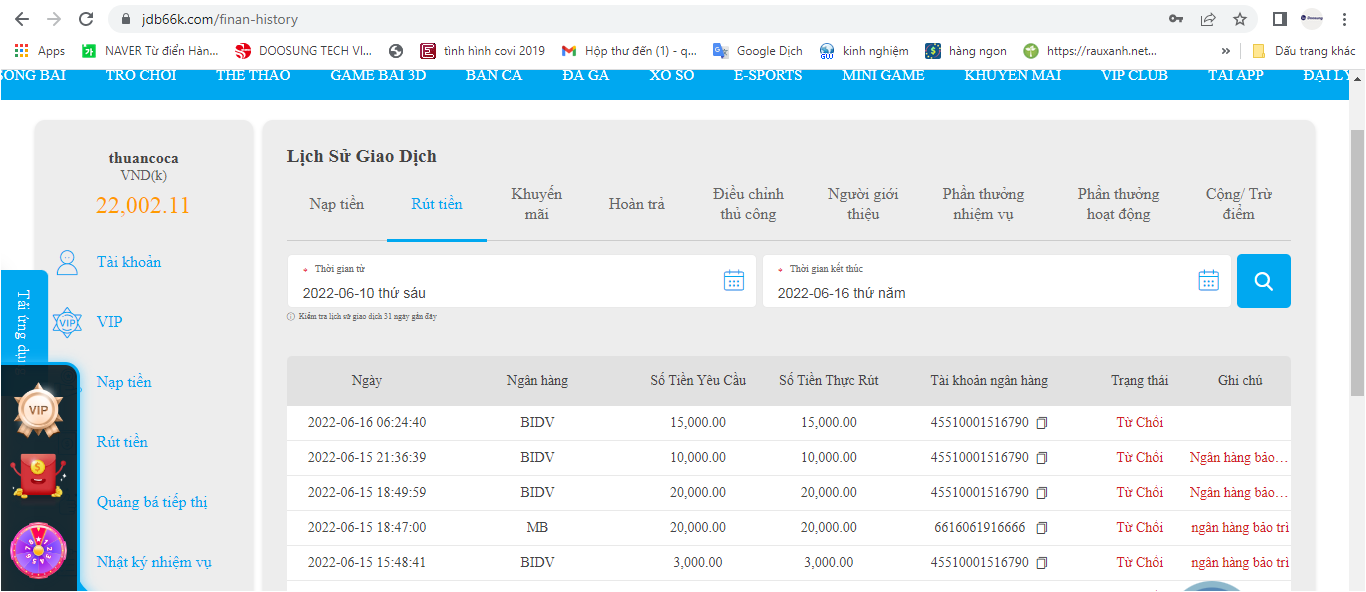Open MINI GAME menu
This screenshot has width=1366, height=592.
[883, 75]
